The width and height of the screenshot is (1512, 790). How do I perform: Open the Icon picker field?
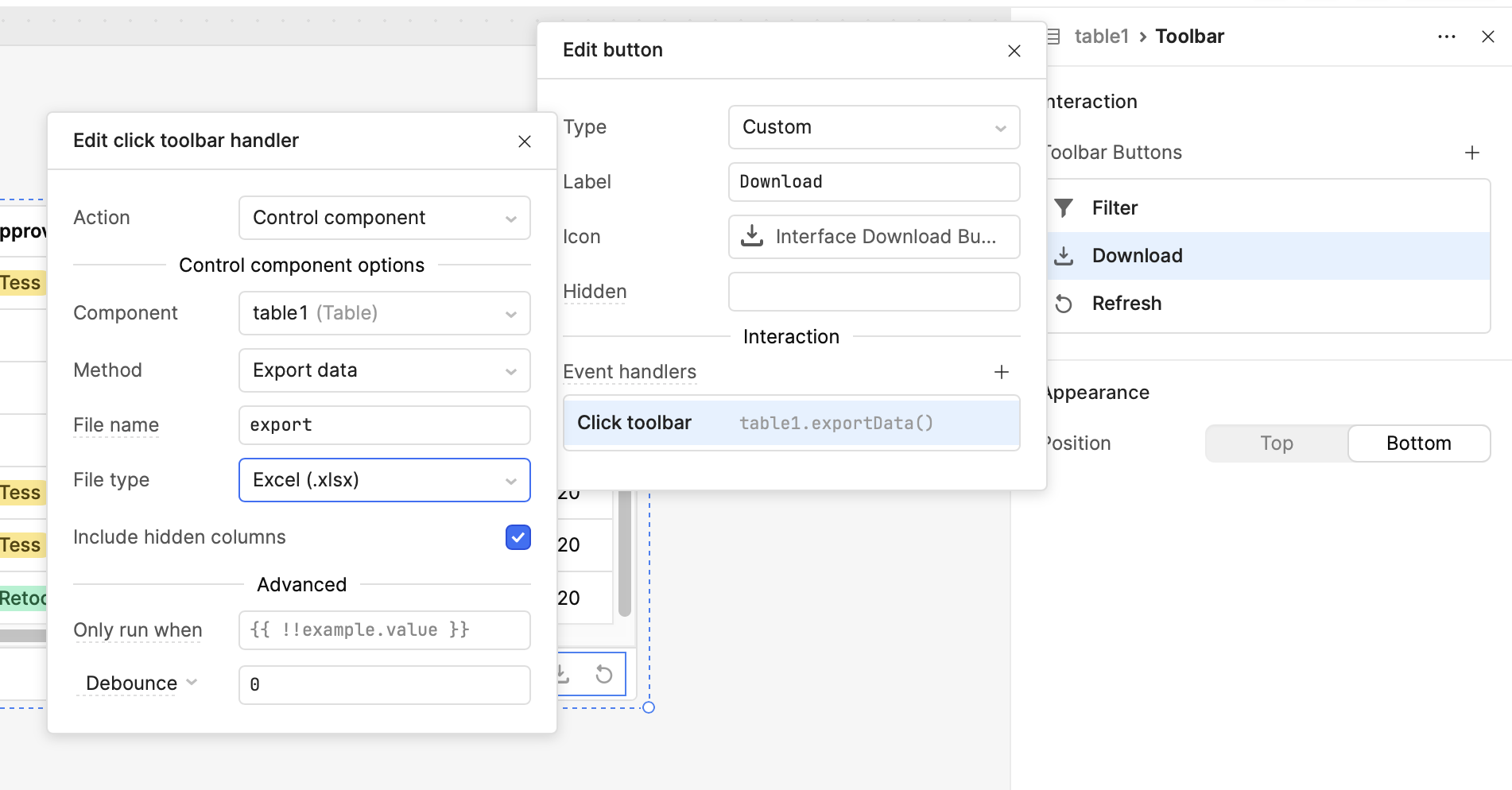coord(874,237)
